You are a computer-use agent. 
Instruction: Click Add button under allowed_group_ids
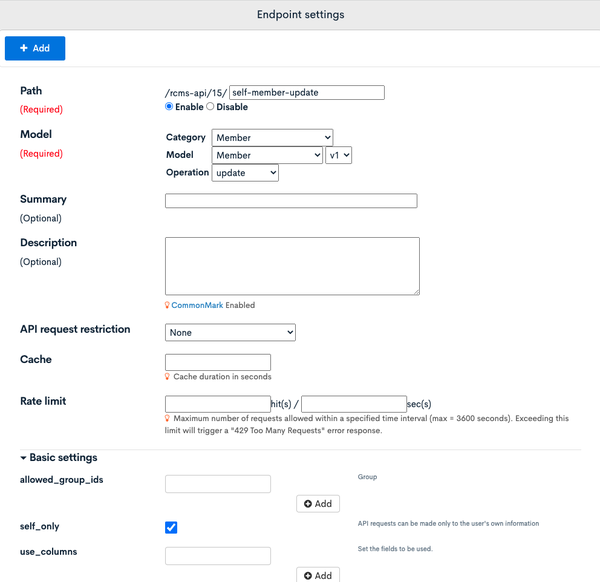pyautogui.click(x=318, y=504)
